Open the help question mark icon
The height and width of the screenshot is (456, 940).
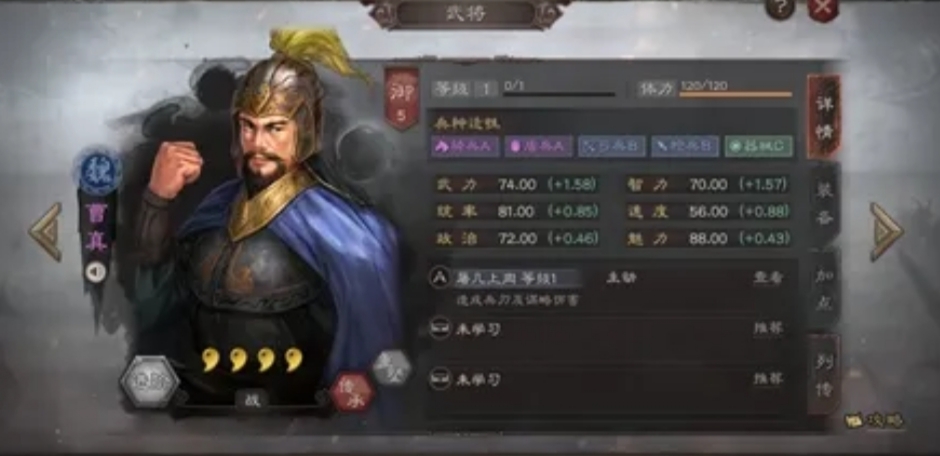(780, 8)
